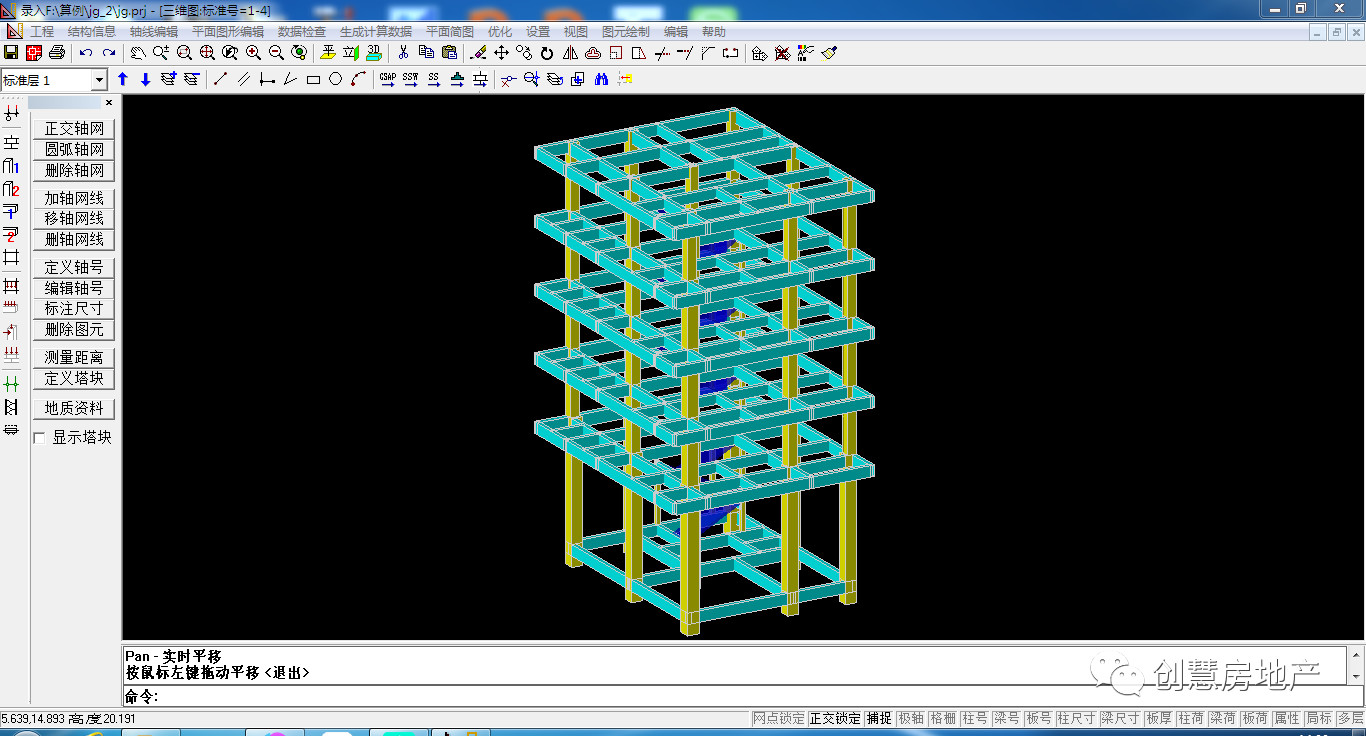This screenshot has width=1366, height=736.
Task: Undo the last action
Action: point(86,52)
